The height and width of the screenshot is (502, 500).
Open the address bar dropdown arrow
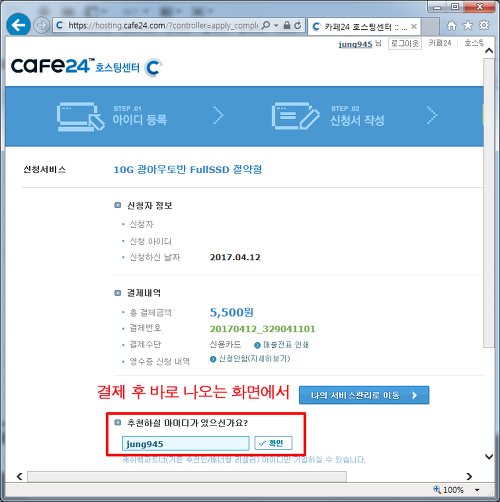click(276, 25)
